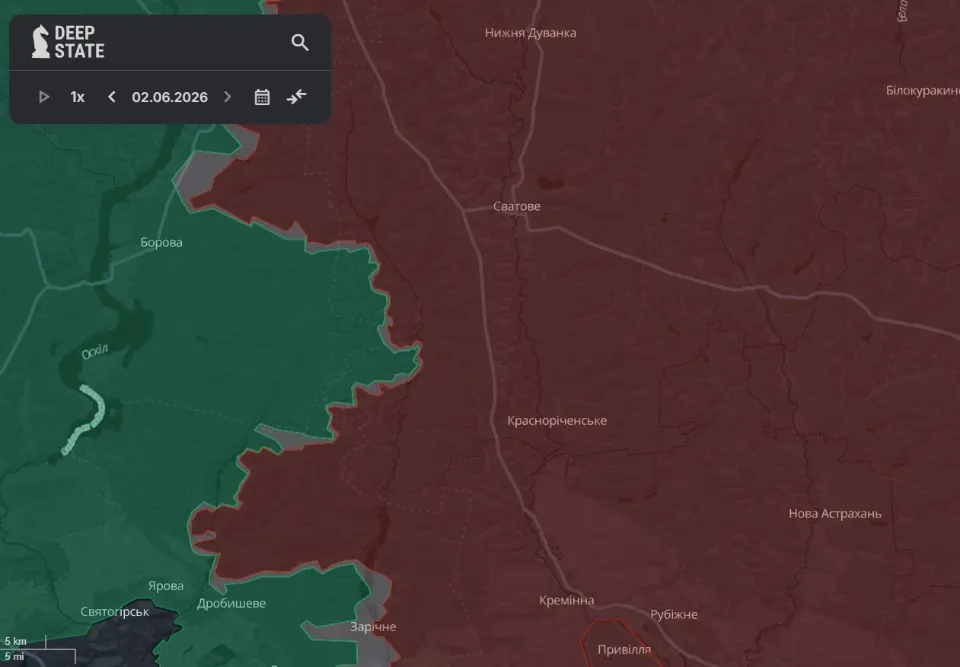Click the Рубіжне town label
This screenshot has height=667, width=960.
pyautogui.click(x=673, y=615)
